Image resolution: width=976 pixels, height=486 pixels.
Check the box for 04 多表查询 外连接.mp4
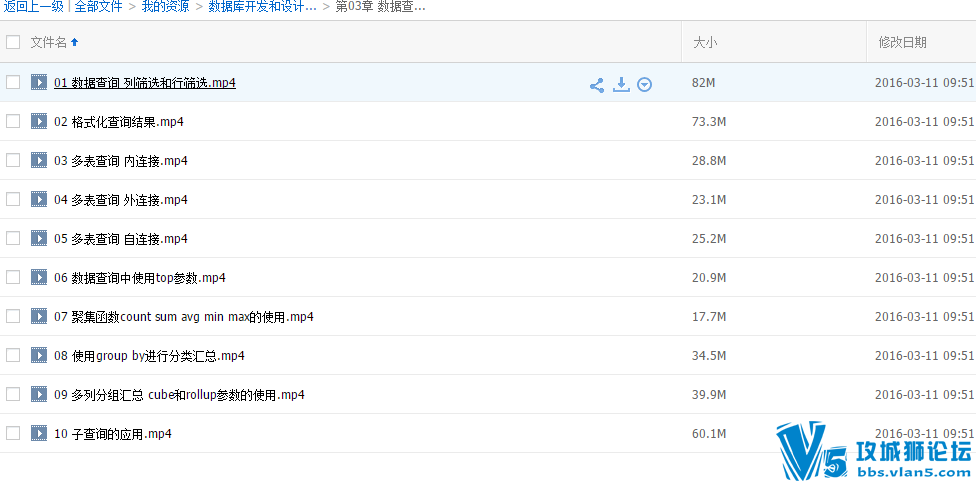tap(13, 199)
